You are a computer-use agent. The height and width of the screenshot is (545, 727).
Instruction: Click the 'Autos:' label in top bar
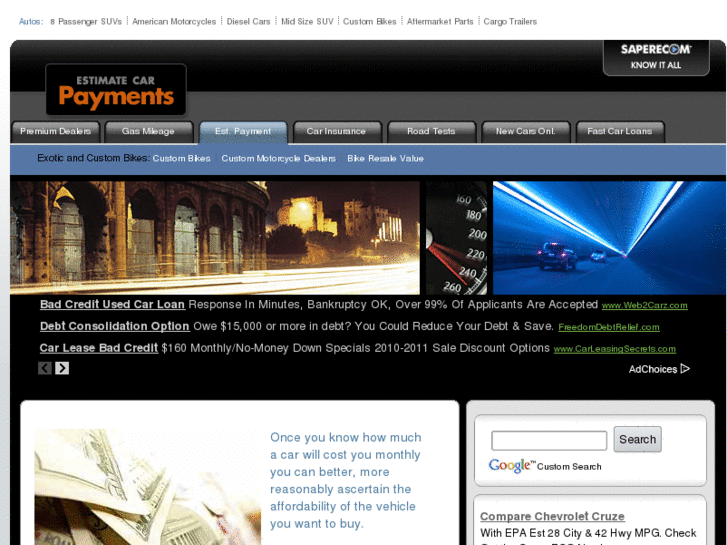click(x=31, y=22)
